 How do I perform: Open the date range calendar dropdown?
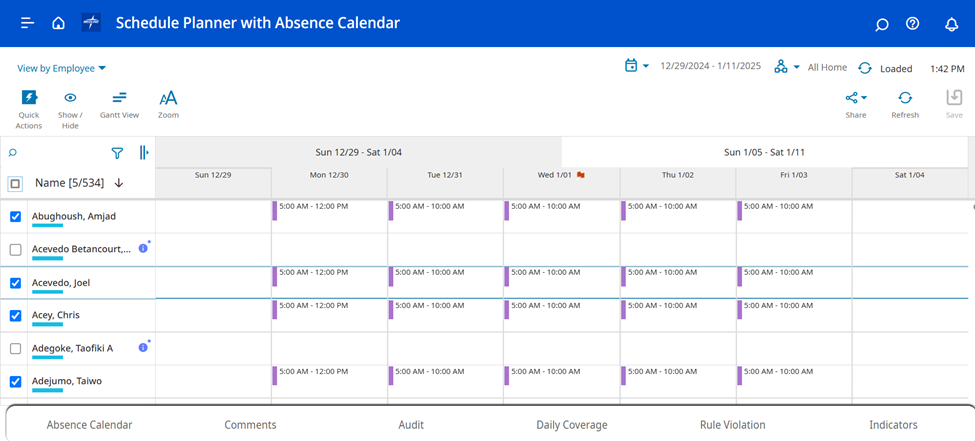pos(636,66)
